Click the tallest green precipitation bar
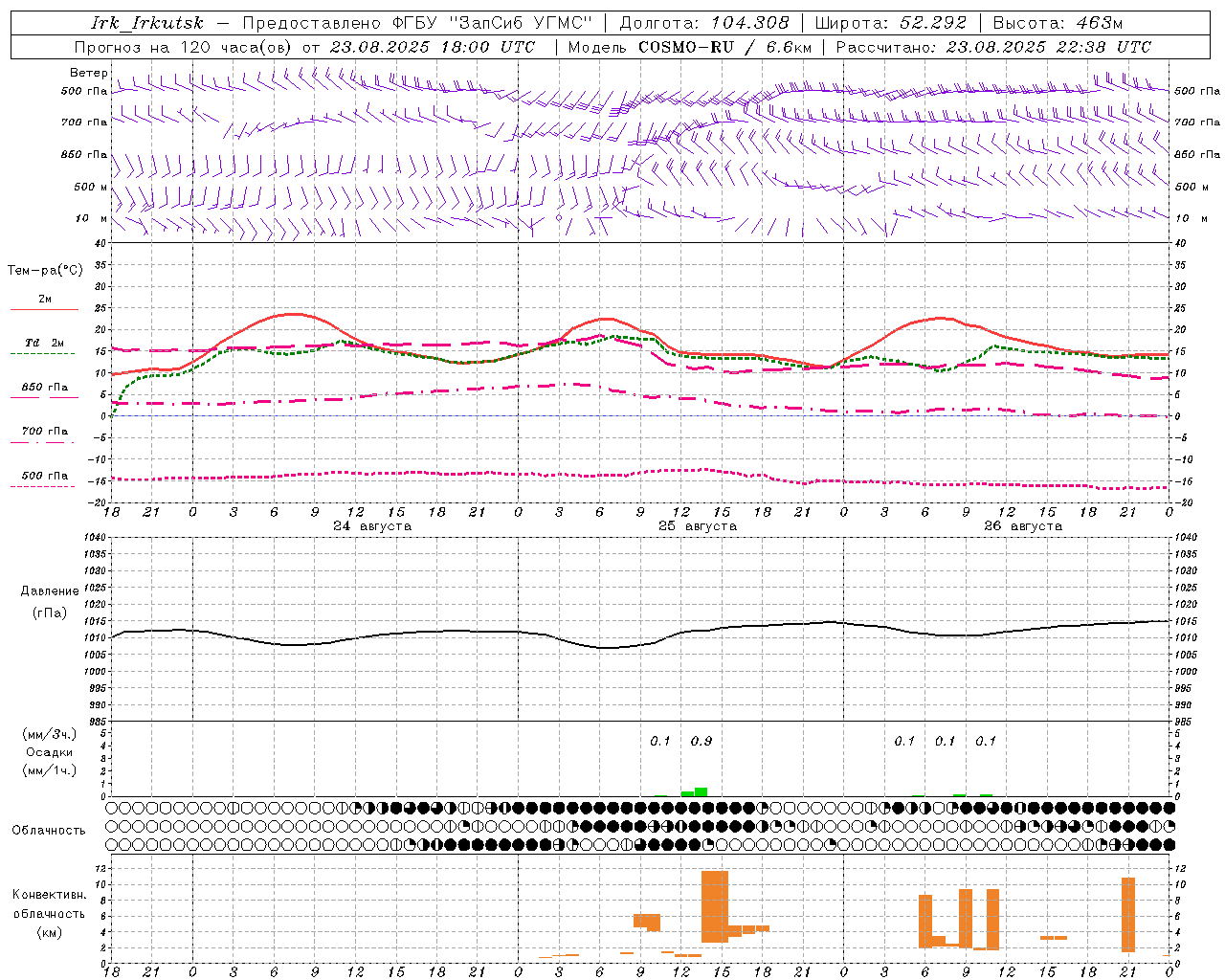This screenshot has height=980, width=1225. pyautogui.click(x=701, y=791)
